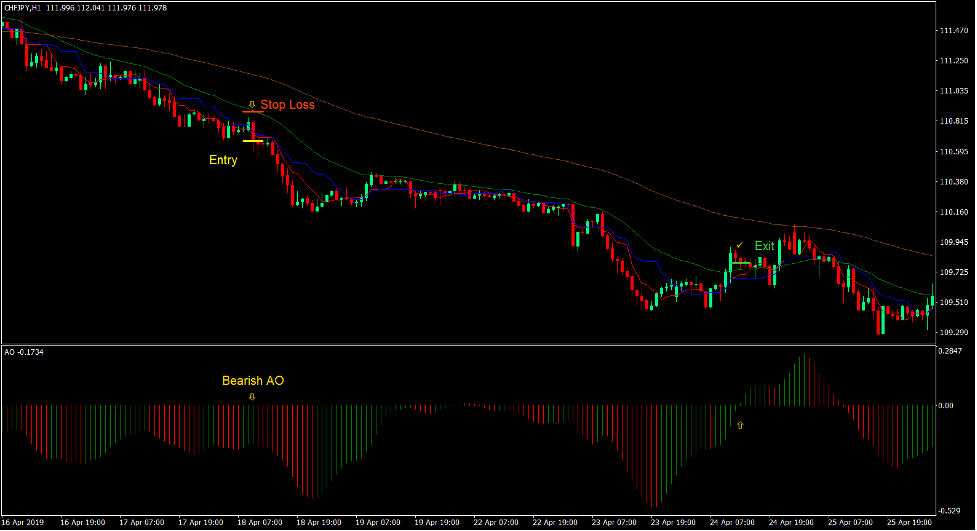The width and height of the screenshot is (977, 531).
Task: Click the 25 Apr 19:00 time label
Action: (910, 522)
